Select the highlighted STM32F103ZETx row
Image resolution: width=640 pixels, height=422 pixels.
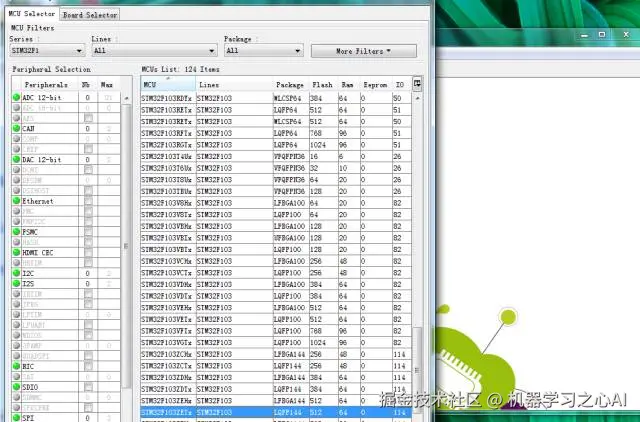(x=276, y=412)
